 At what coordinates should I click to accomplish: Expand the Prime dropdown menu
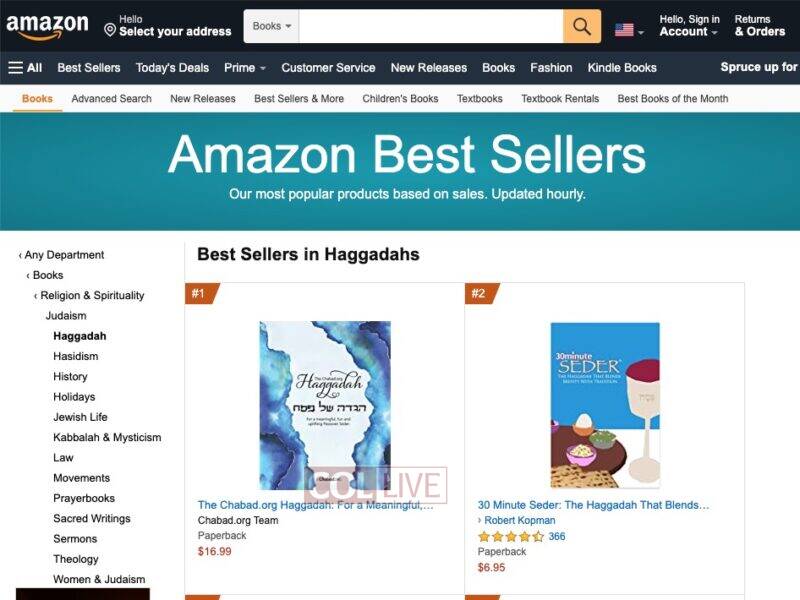click(x=245, y=67)
